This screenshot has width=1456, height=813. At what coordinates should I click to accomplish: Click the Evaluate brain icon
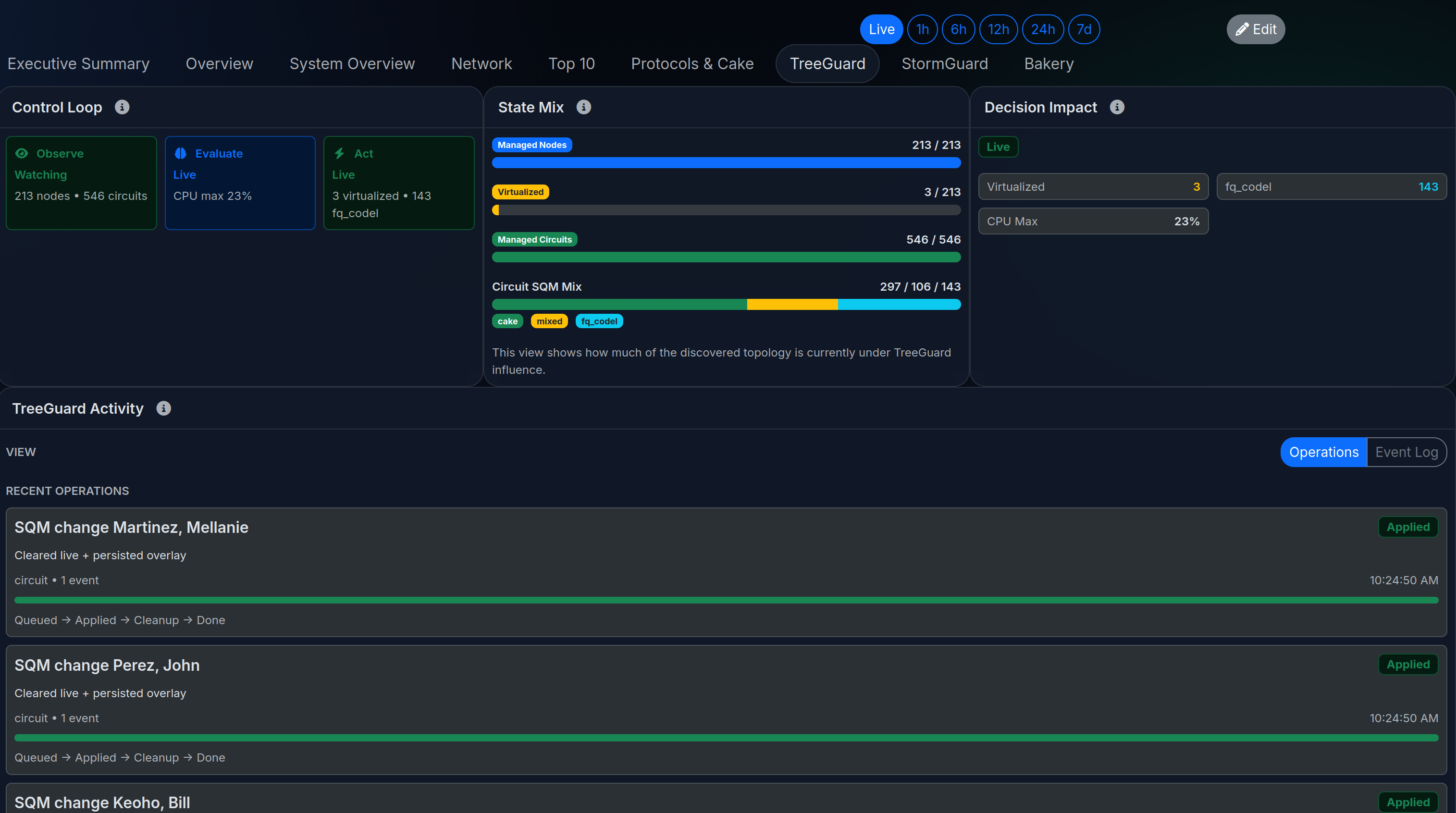pos(180,153)
